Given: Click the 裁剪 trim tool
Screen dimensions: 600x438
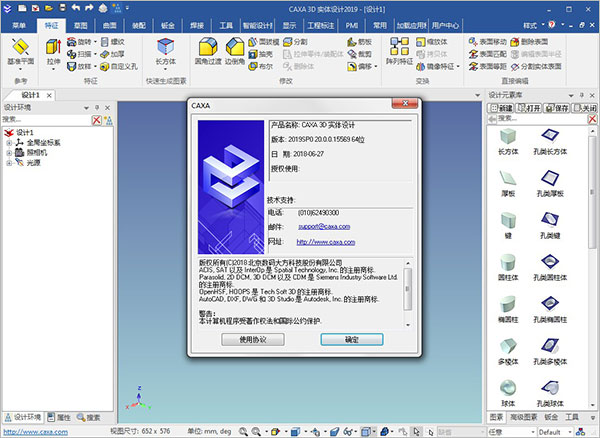Looking at the screenshot, I should click(359, 54).
